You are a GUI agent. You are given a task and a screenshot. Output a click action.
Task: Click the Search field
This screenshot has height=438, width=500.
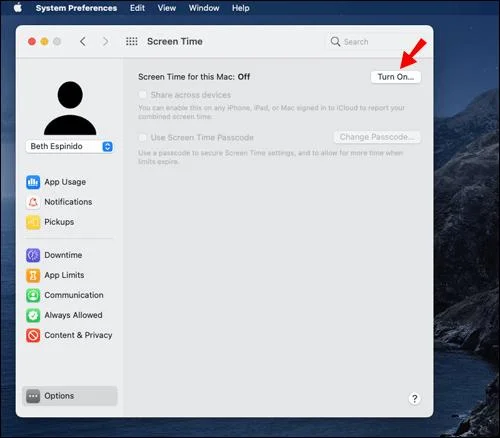tap(376, 42)
